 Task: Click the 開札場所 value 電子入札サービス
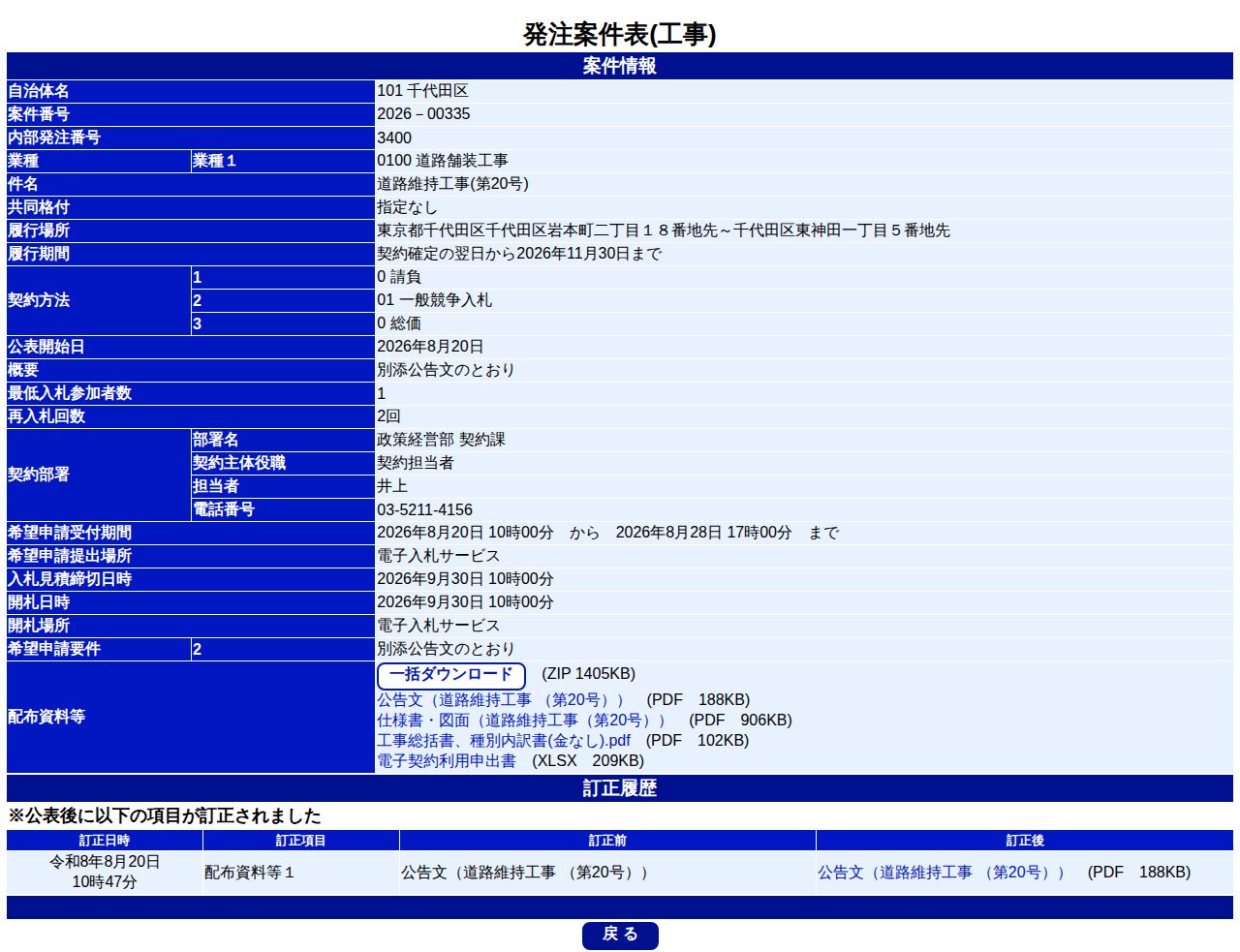click(439, 626)
